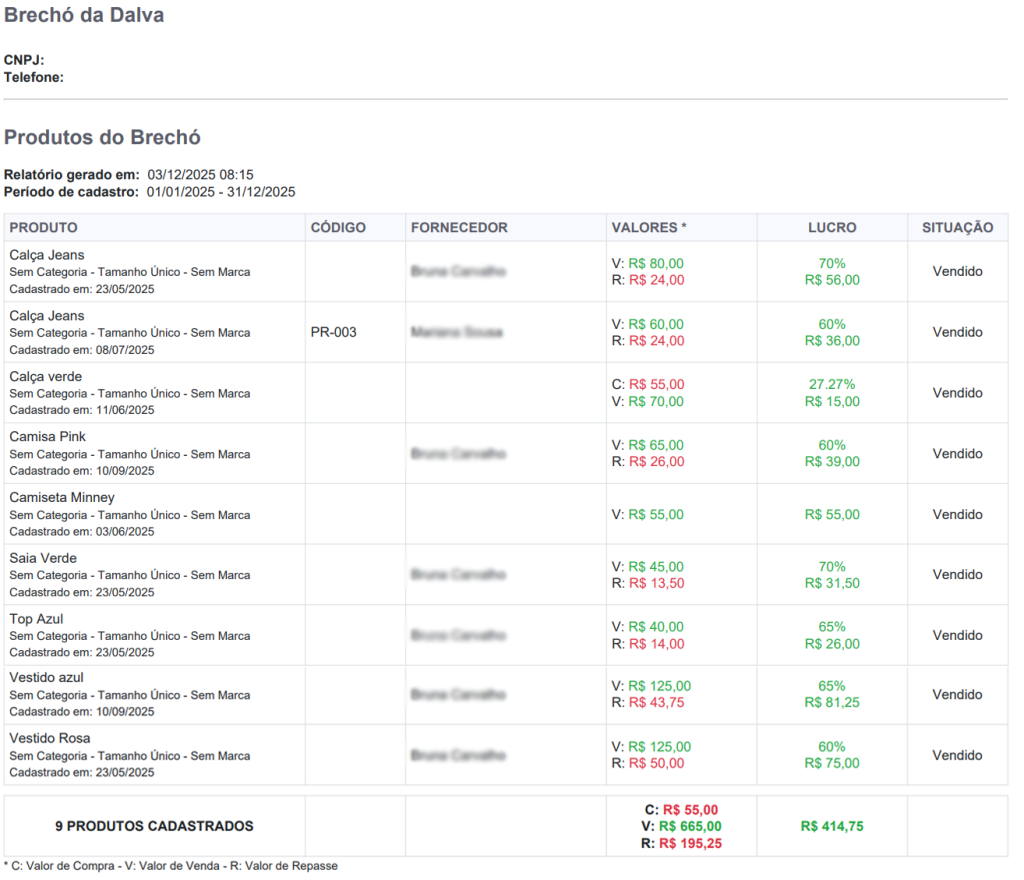Click product code PR-003
Screen dimensions: 1024x880
coord(333,332)
